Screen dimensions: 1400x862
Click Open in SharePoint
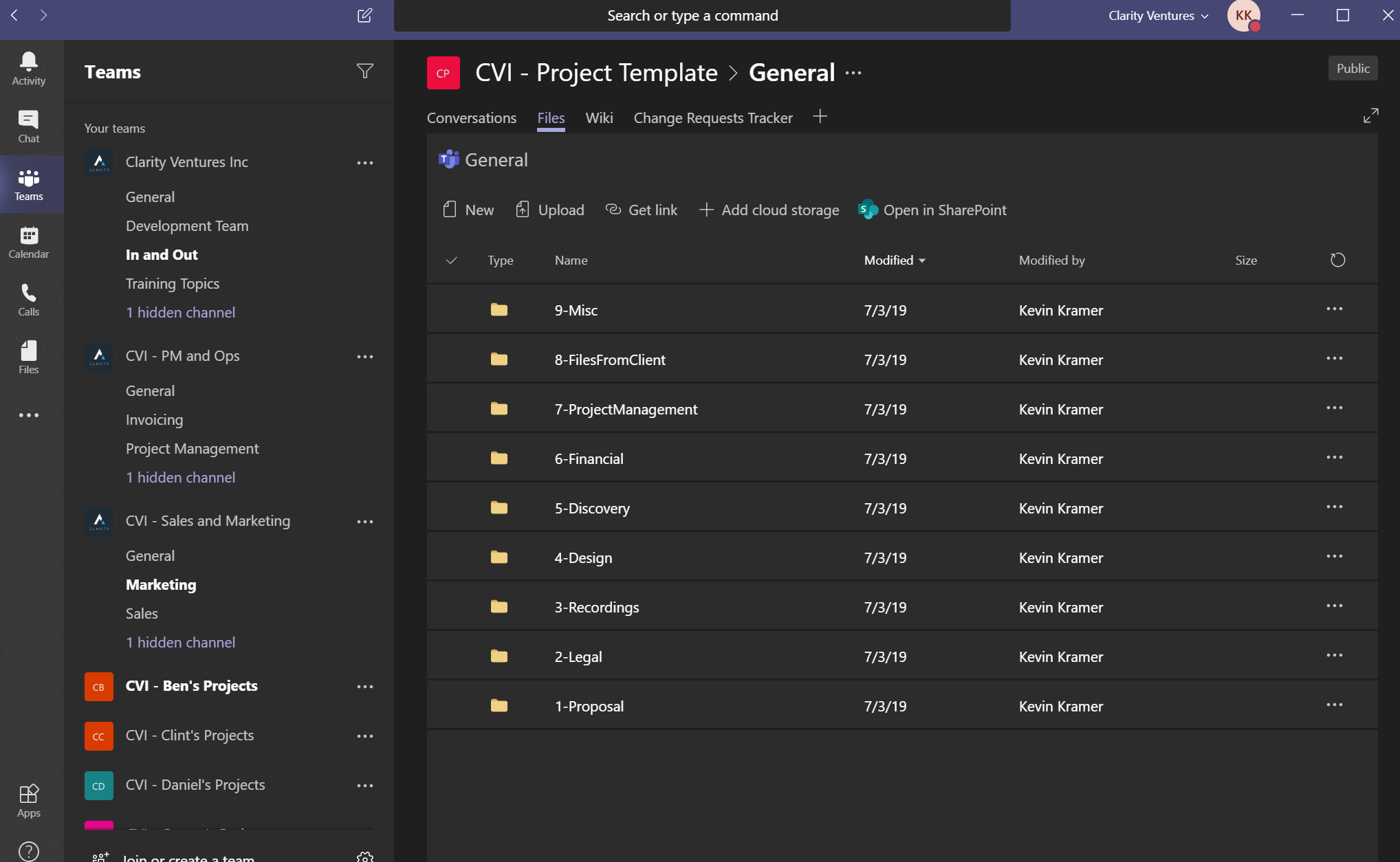pos(932,210)
